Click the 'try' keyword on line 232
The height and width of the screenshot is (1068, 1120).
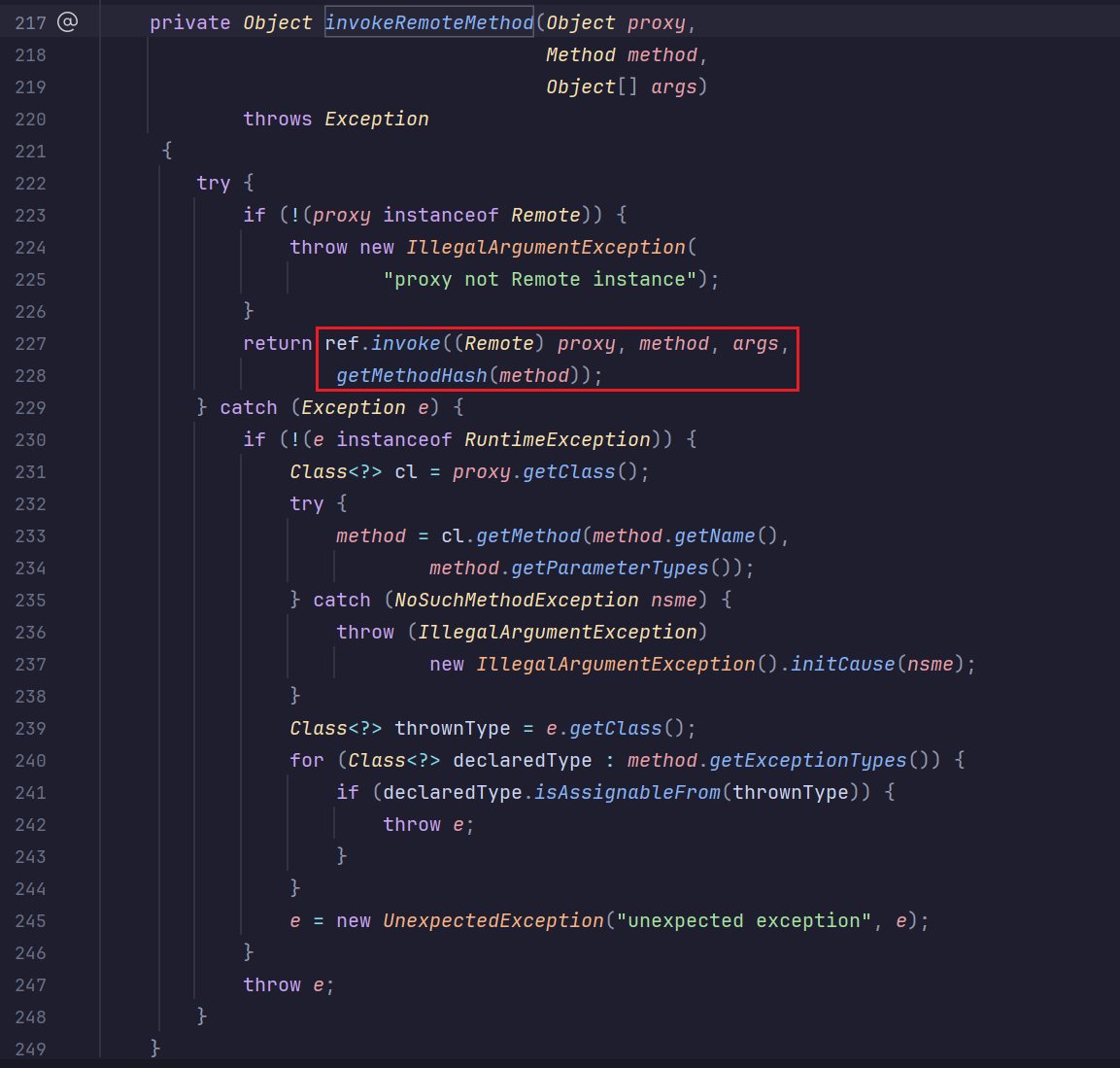306,503
